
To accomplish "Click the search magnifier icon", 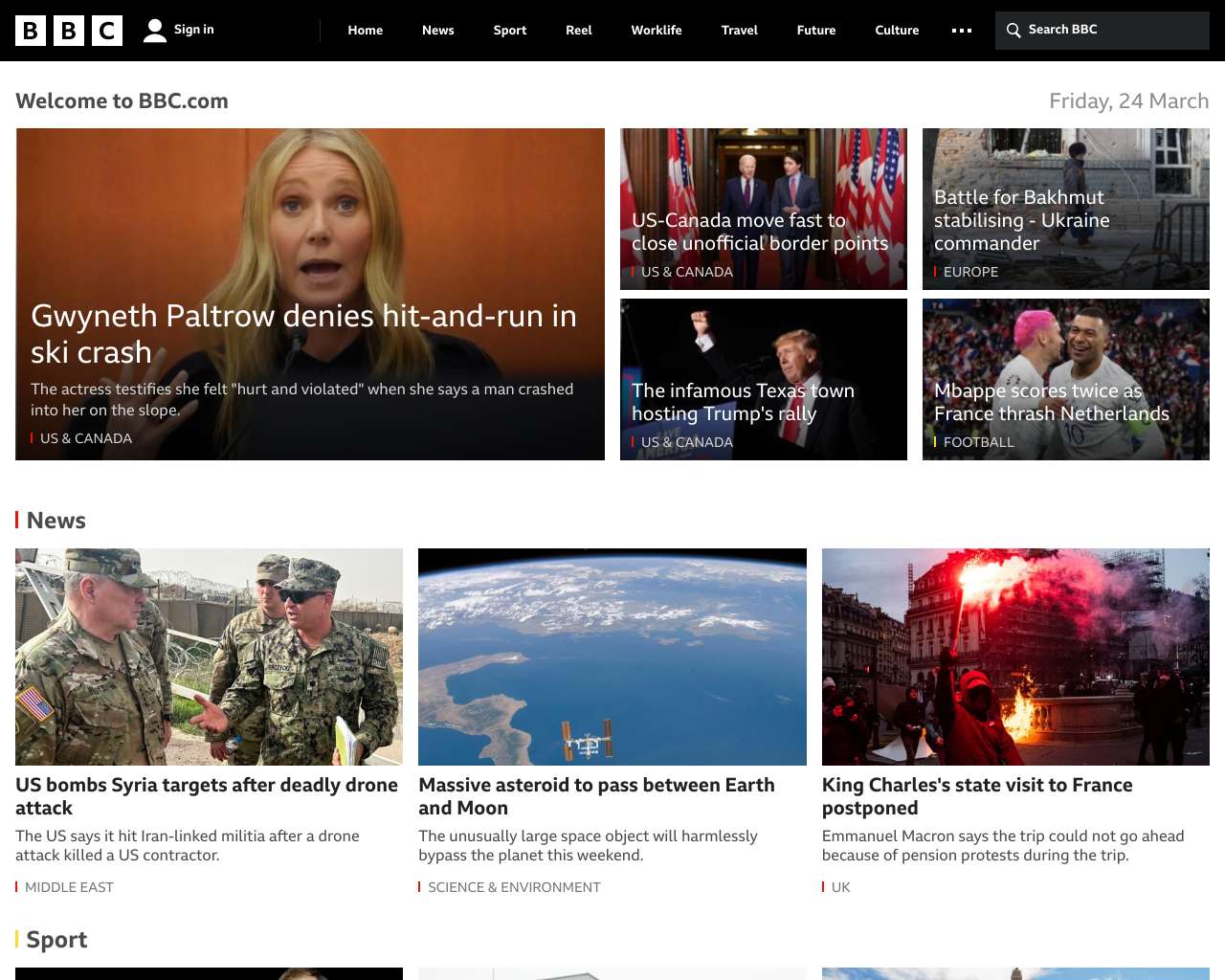I will point(1013,31).
